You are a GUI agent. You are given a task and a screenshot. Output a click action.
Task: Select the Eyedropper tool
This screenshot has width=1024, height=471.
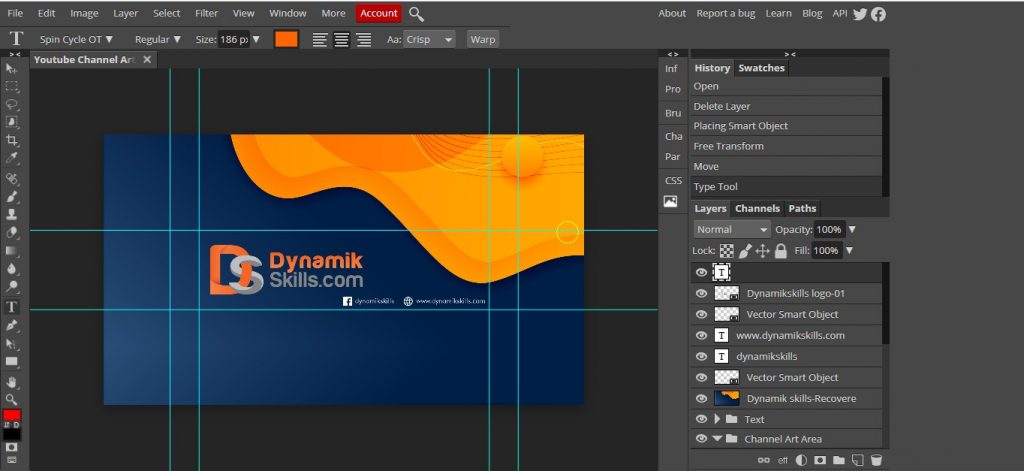click(x=12, y=158)
